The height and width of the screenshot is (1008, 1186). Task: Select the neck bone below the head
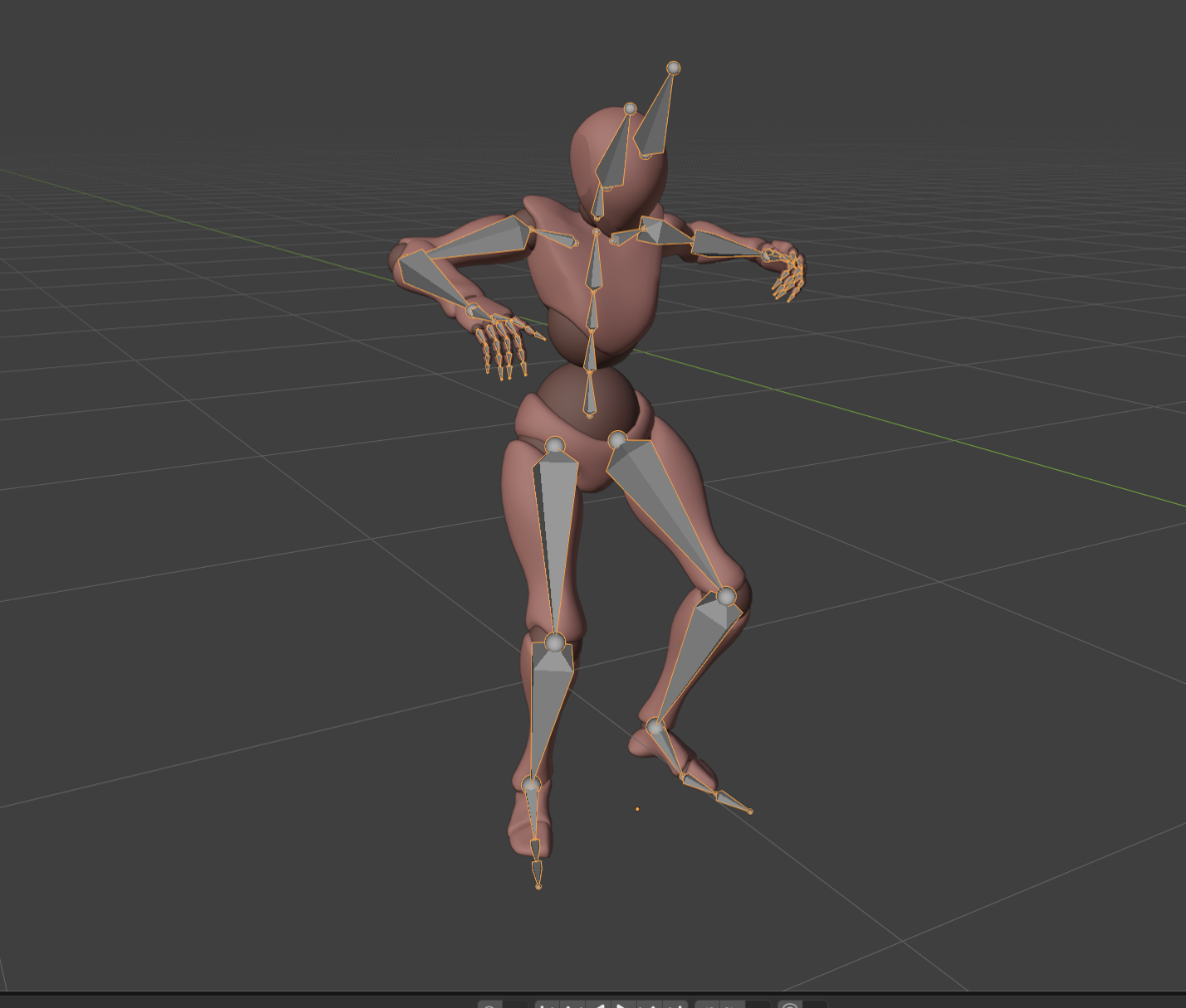(598, 203)
